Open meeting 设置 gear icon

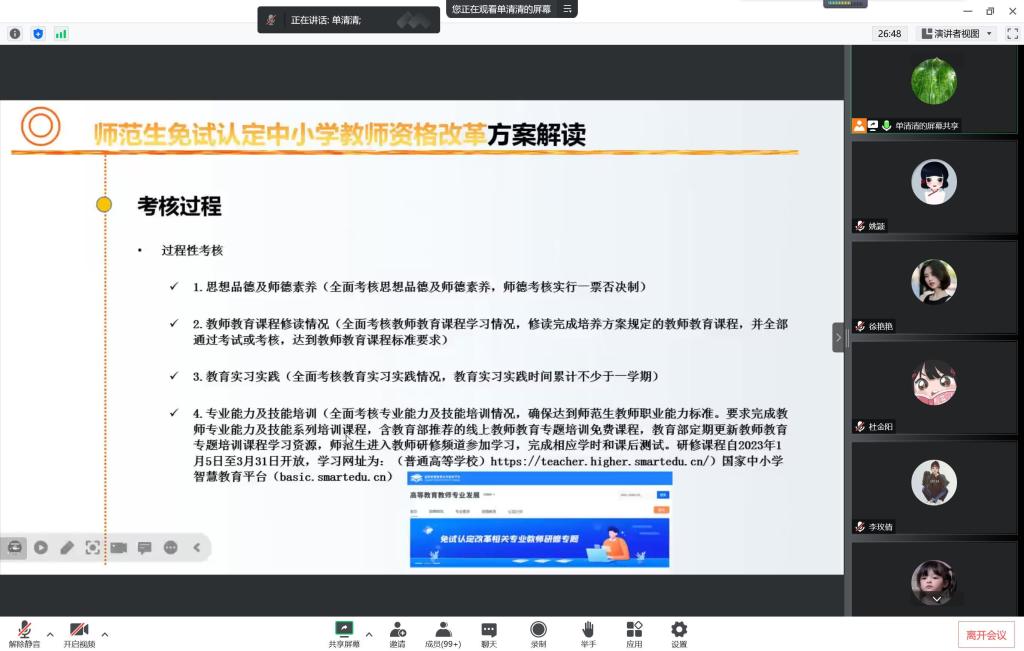pyautogui.click(x=679, y=630)
